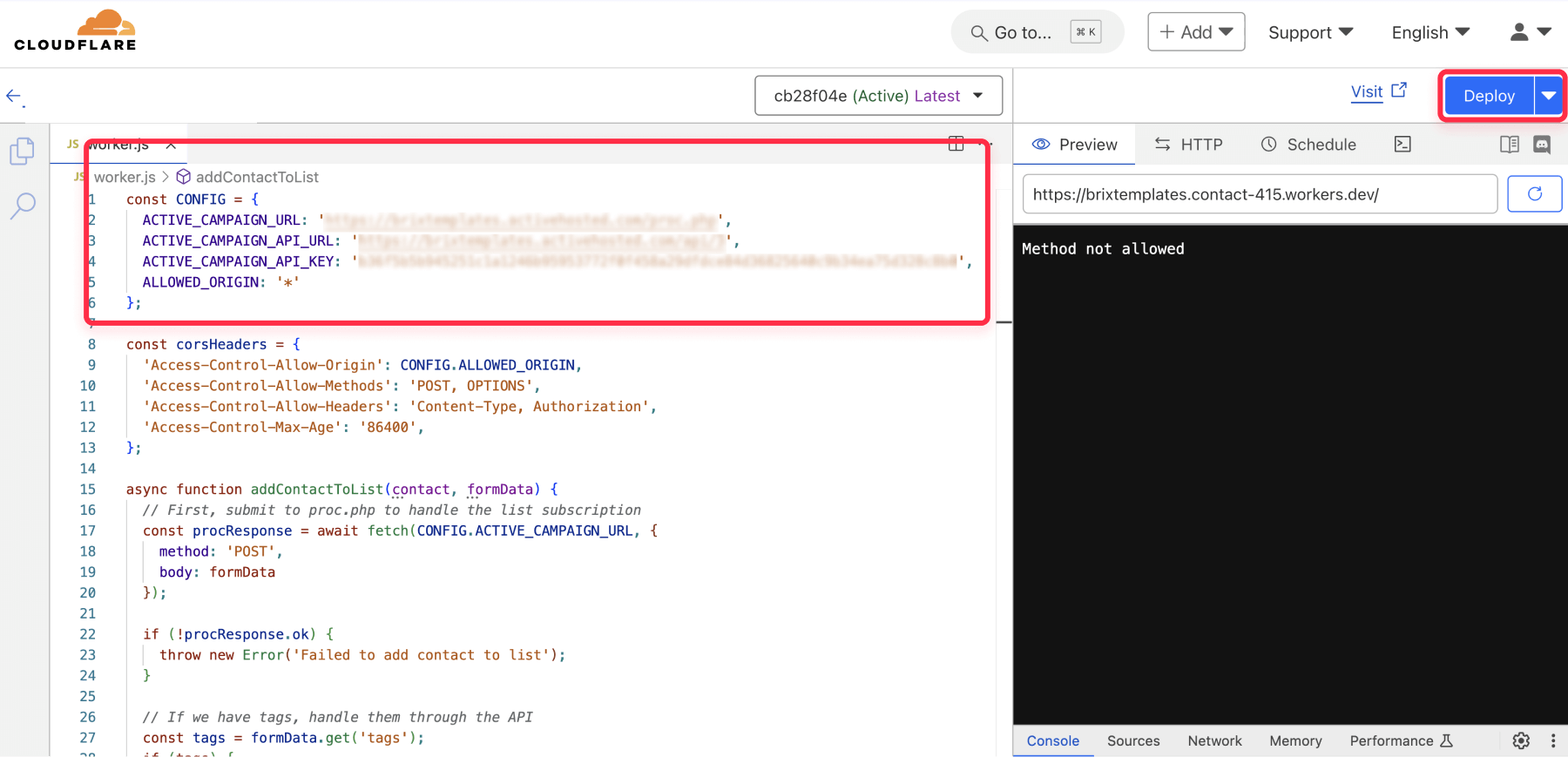1568x757 pixels.
Task: Click the ALLOWED_ORIGIN config line
Action: point(221,282)
